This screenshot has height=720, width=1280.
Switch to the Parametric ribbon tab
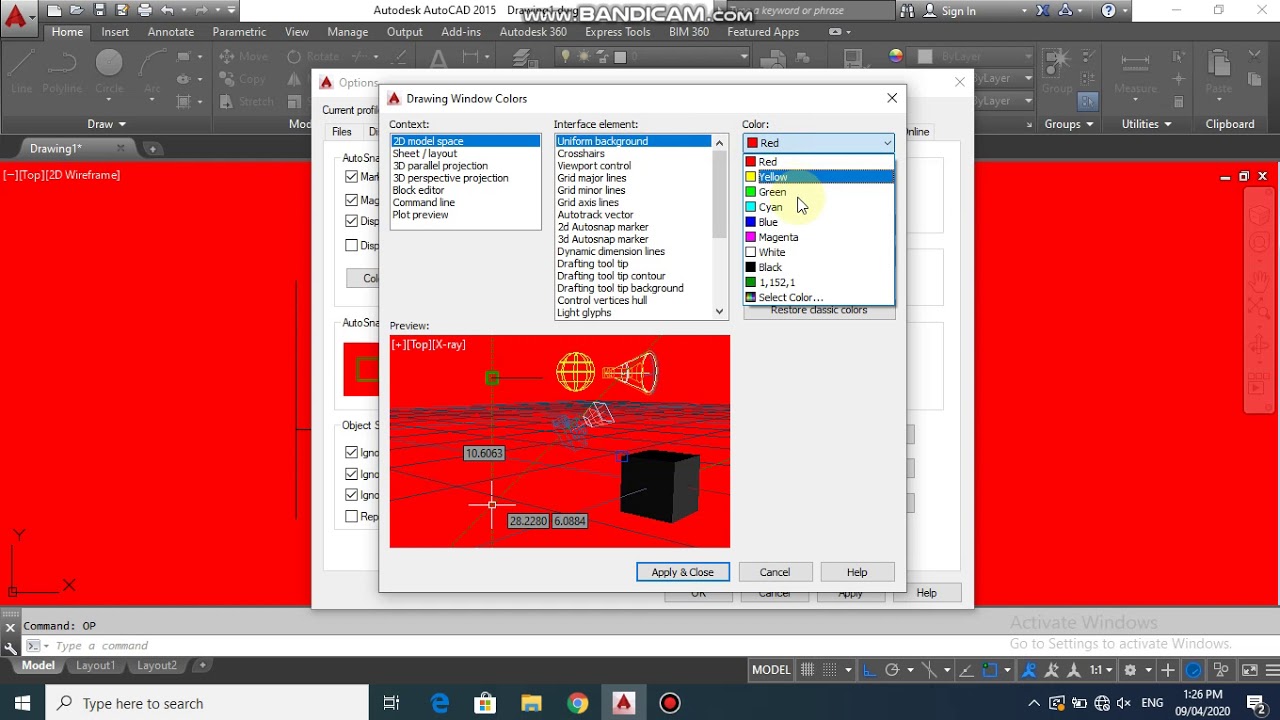239,32
